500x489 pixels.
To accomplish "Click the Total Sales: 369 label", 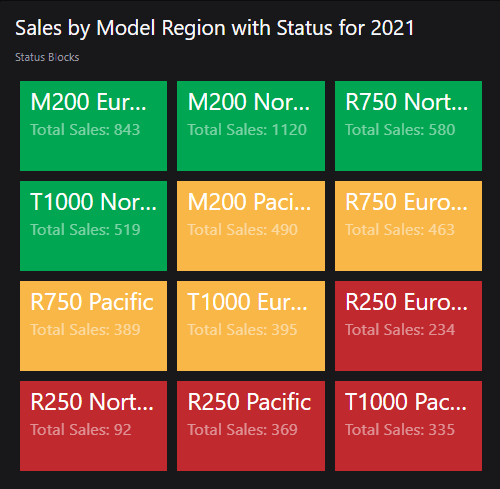I will pos(242,430).
